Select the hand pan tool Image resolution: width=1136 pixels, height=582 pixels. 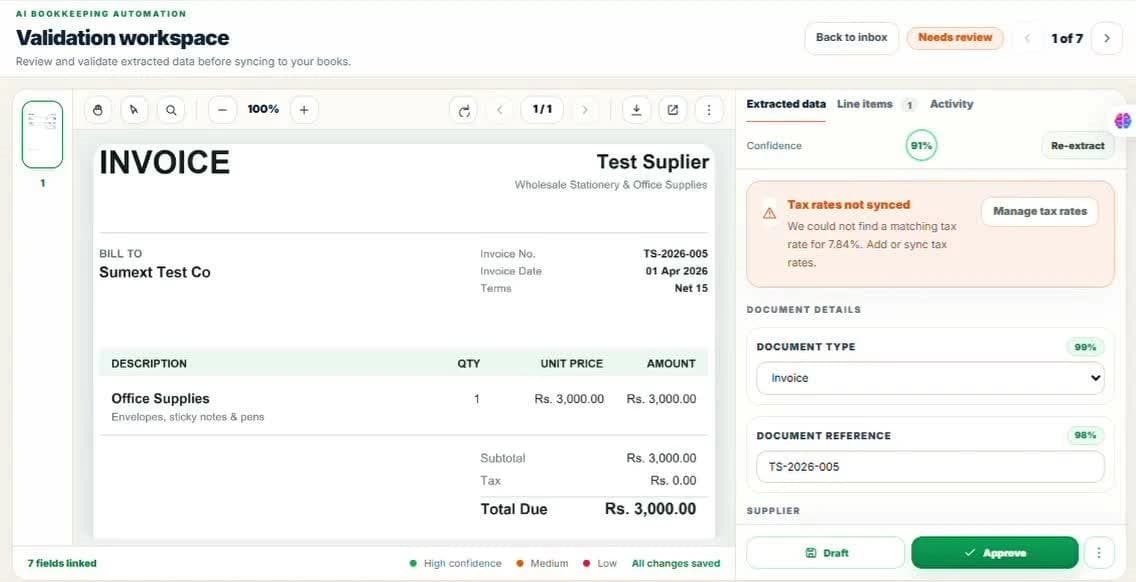(99, 110)
